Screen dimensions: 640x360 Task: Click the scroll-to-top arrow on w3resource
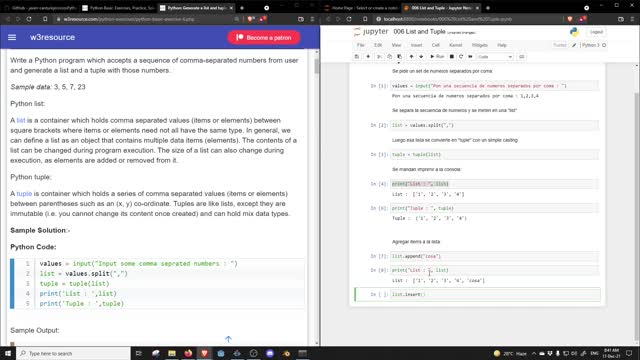click(228, 339)
